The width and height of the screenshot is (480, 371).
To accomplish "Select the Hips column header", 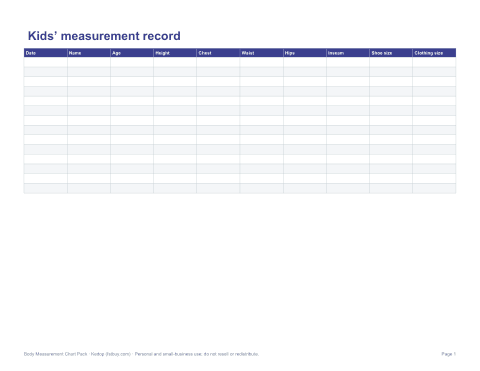I will click(x=305, y=53).
